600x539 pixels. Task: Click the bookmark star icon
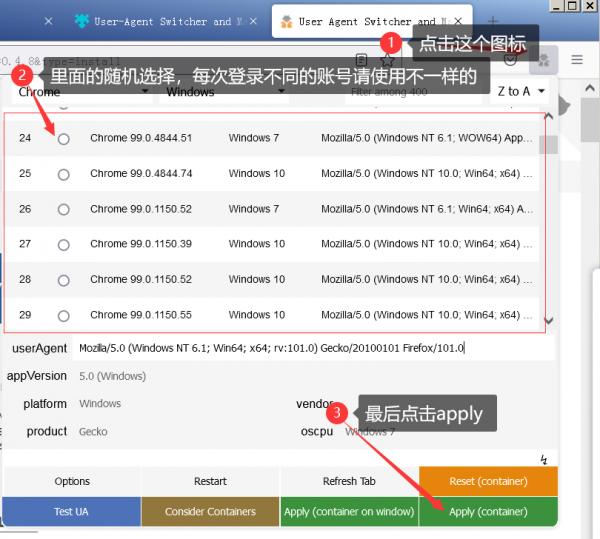pos(387,60)
